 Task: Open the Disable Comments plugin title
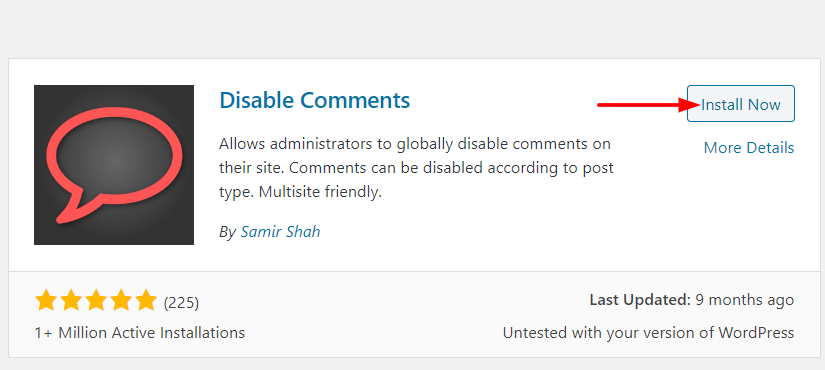point(314,99)
